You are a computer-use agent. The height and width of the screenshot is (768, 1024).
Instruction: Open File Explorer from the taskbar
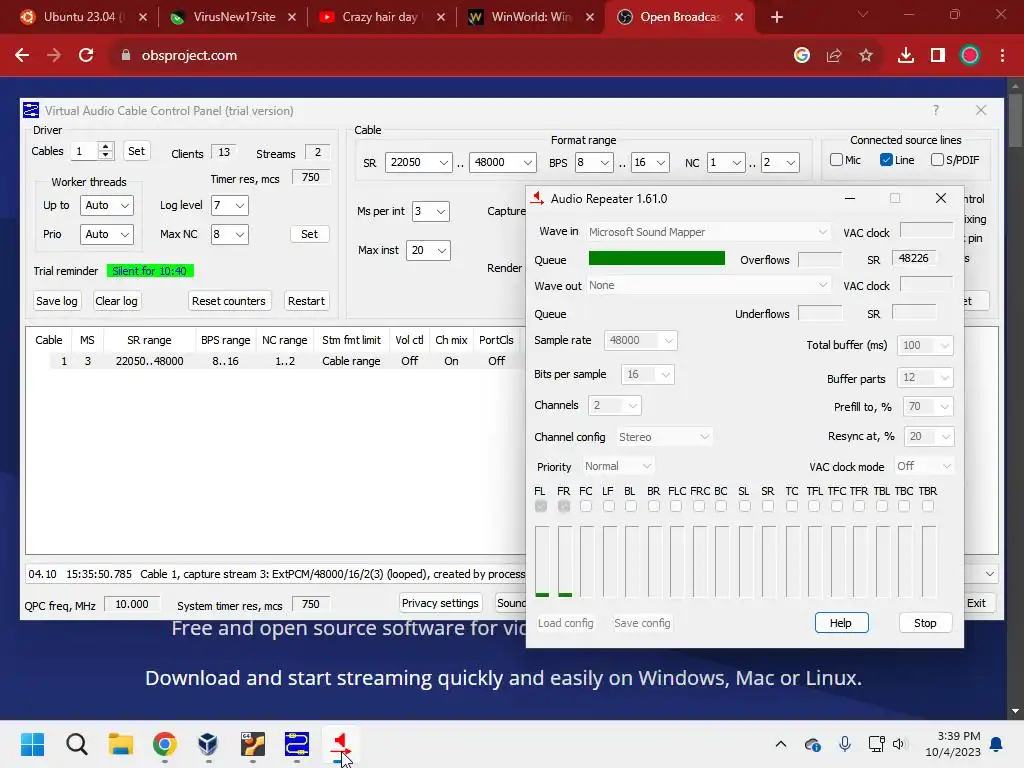pyautogui.click(x=121, y=744)
